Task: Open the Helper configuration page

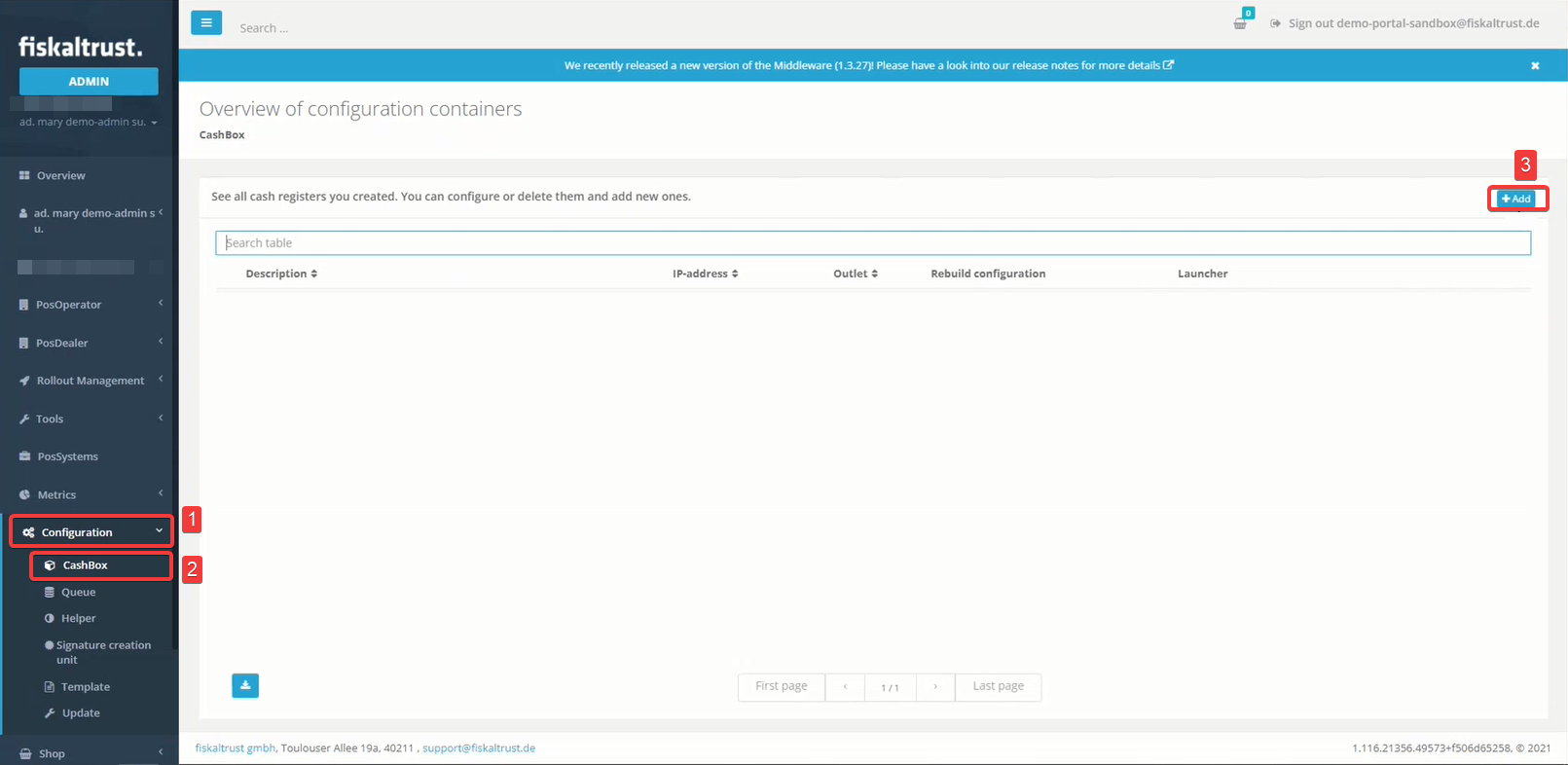Action: point(78,618)
